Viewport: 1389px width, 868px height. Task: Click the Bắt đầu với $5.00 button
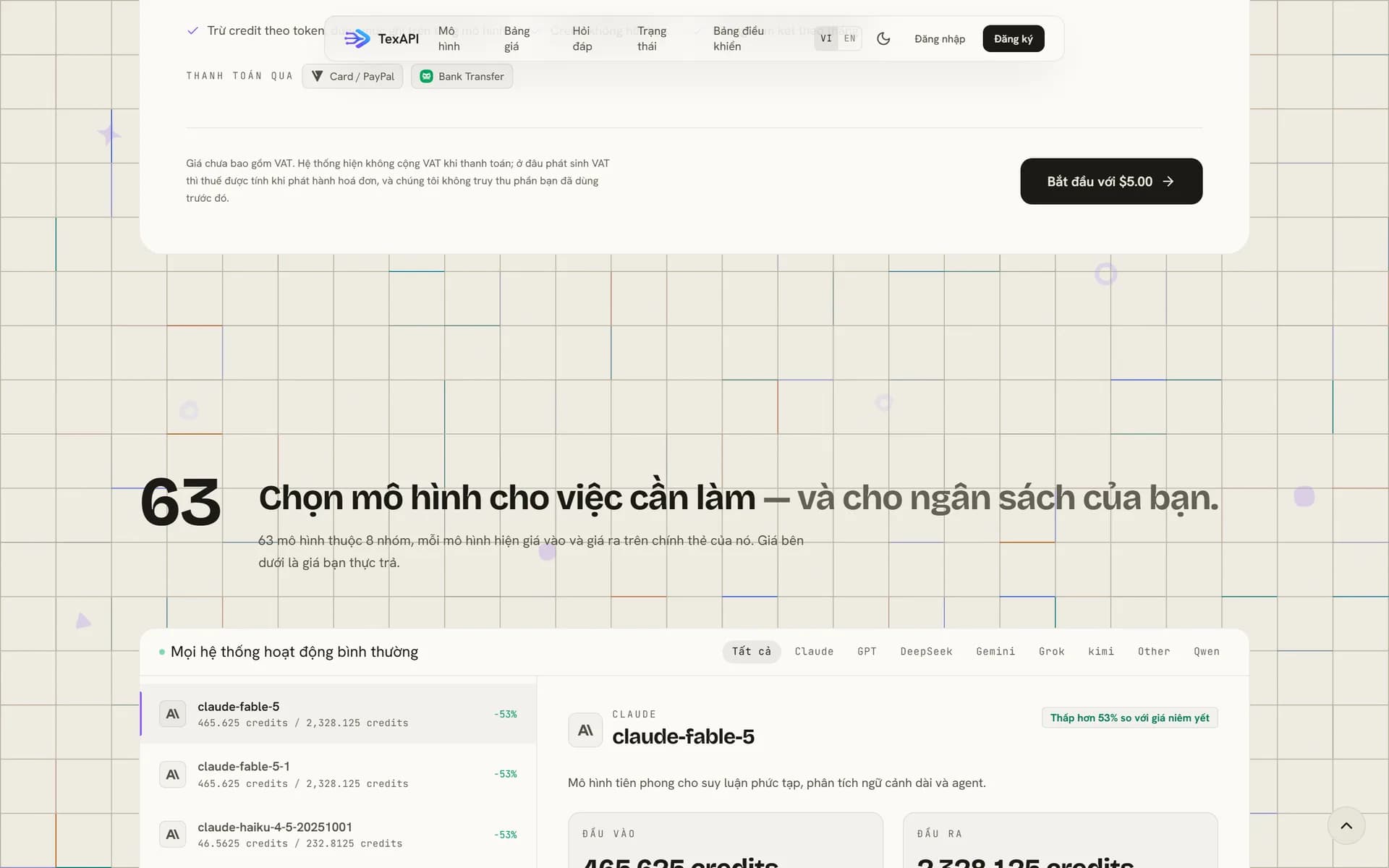coord(1111,182)
